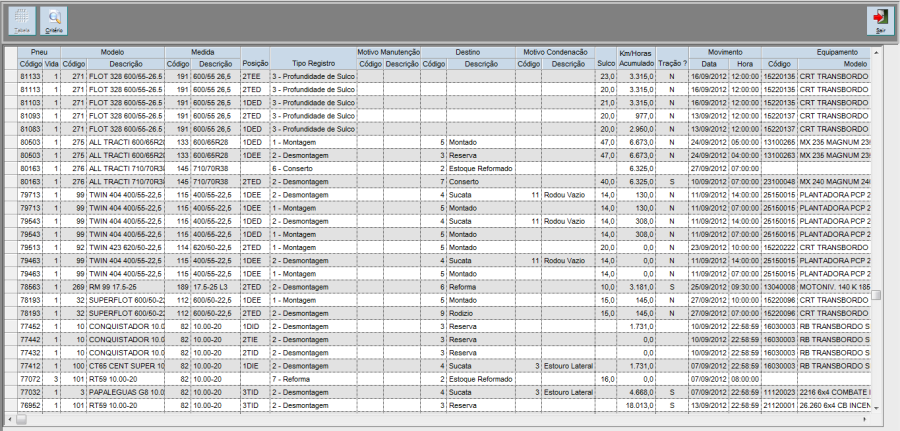Select tire code 81113 cell
The width and height of the screenshot is (900, 431).
tap(31, 90)
